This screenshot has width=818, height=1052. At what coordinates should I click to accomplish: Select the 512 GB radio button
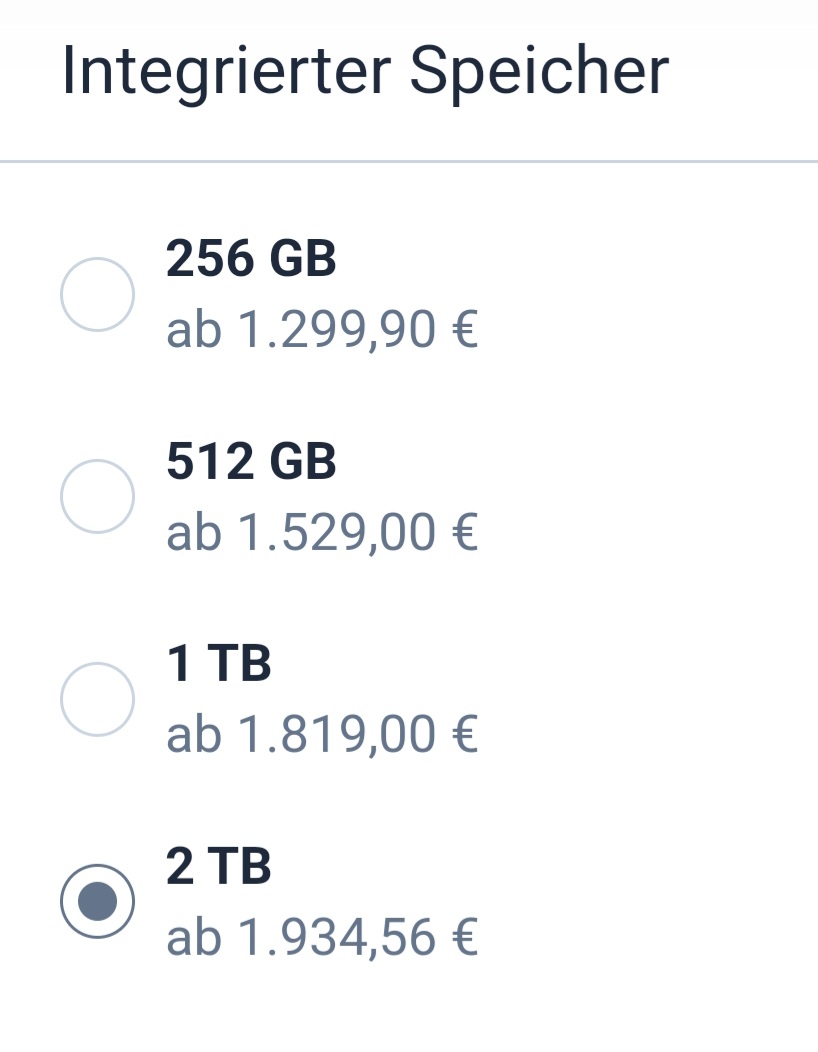[97, 496]
